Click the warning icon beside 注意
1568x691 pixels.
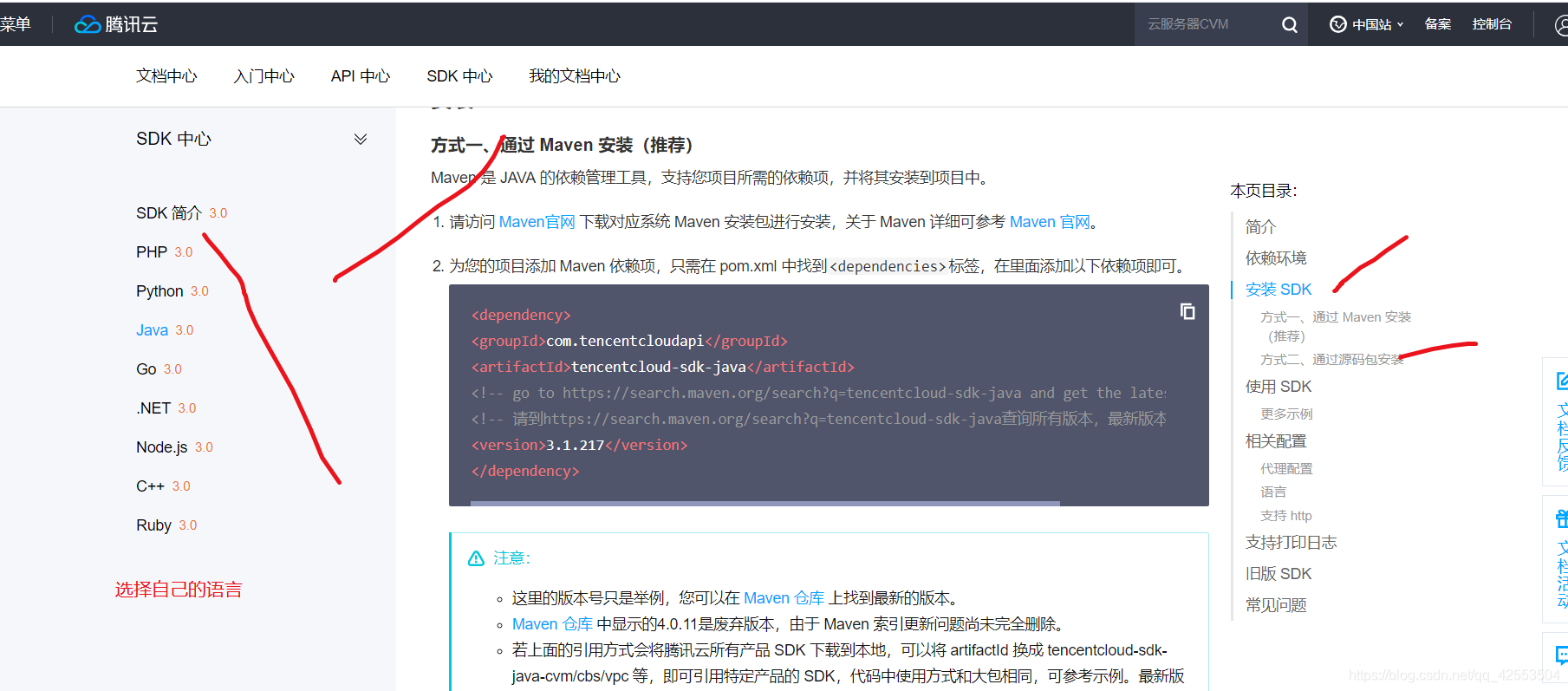476,558
